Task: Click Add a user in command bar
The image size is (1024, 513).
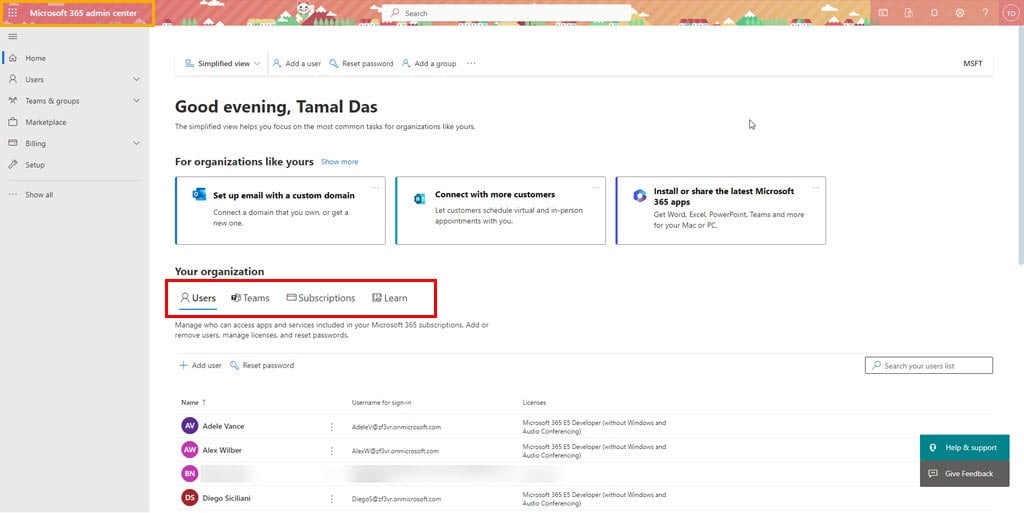Action: (296, 63)
